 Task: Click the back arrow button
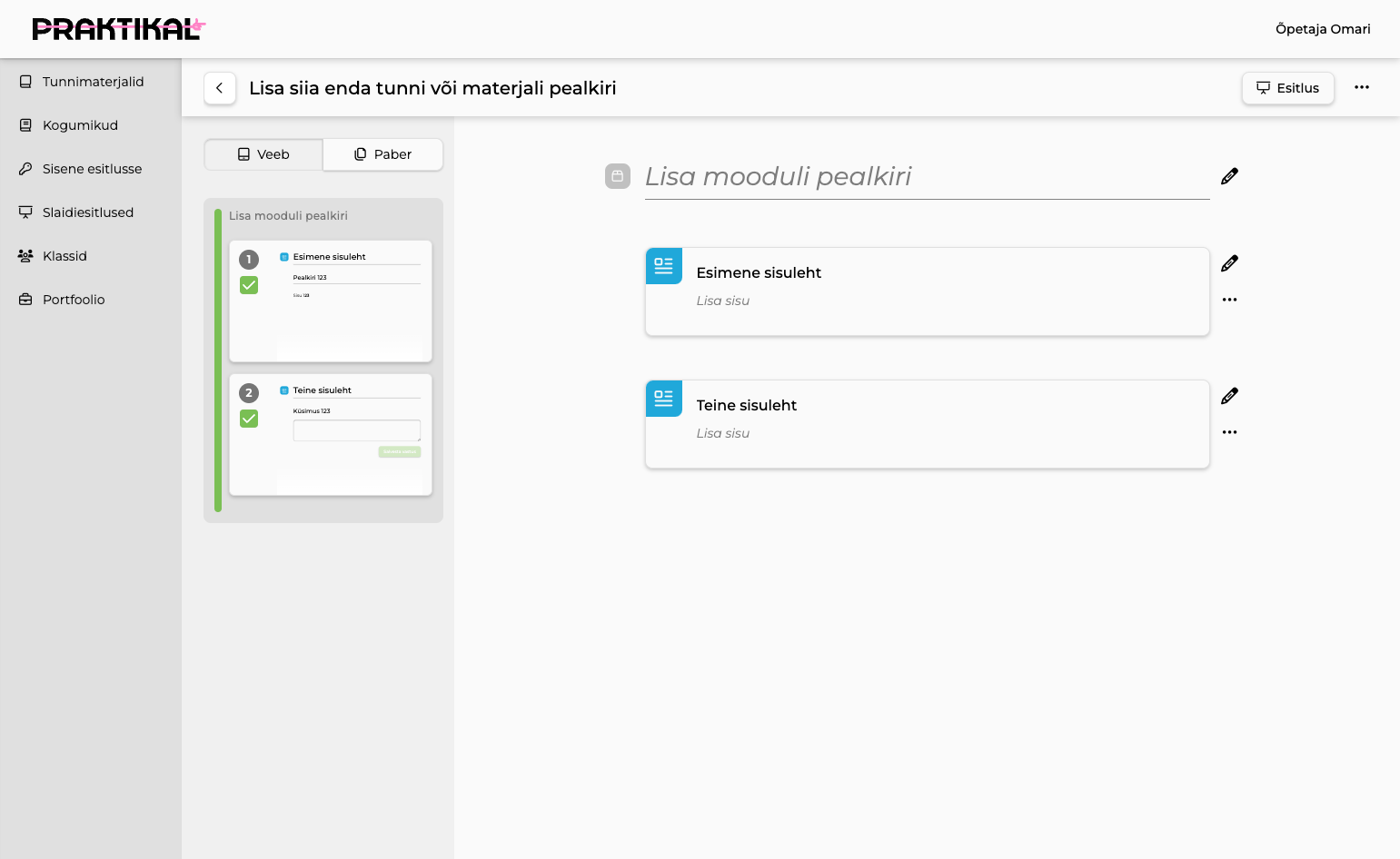(220, 88)
